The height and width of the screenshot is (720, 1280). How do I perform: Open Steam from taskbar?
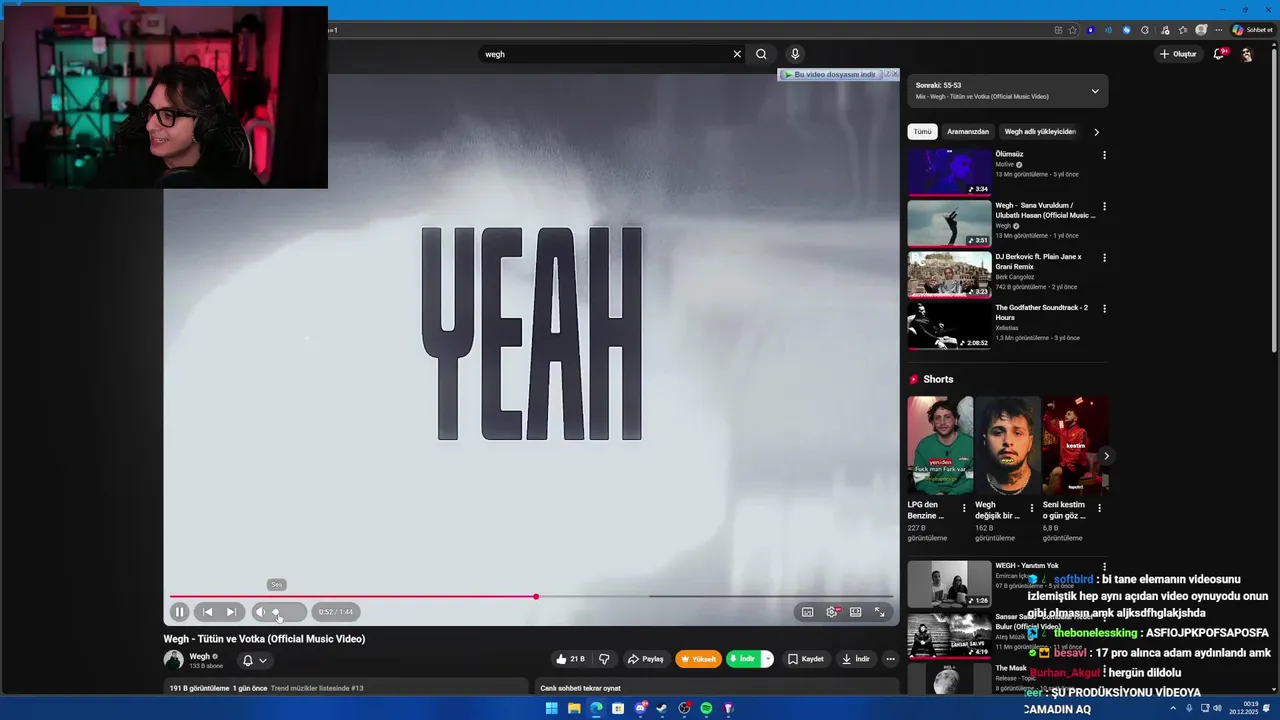click(x=662, y=708)
